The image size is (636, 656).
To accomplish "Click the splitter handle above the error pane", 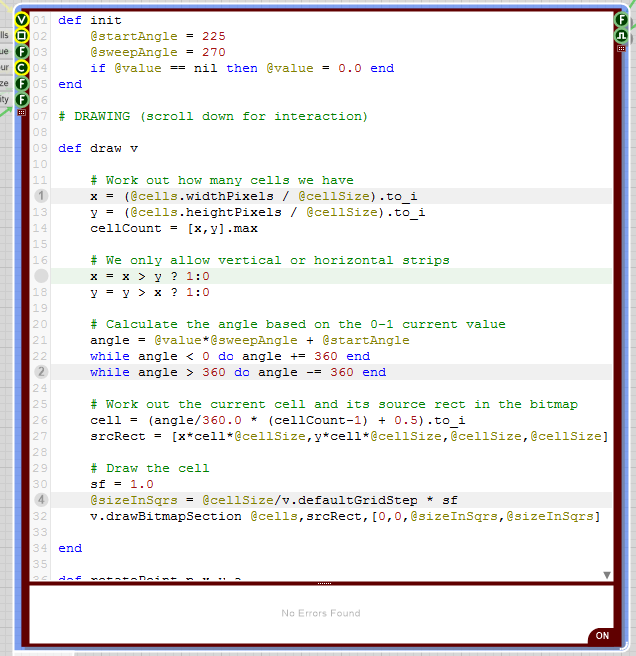I will [x=322, y=582].
